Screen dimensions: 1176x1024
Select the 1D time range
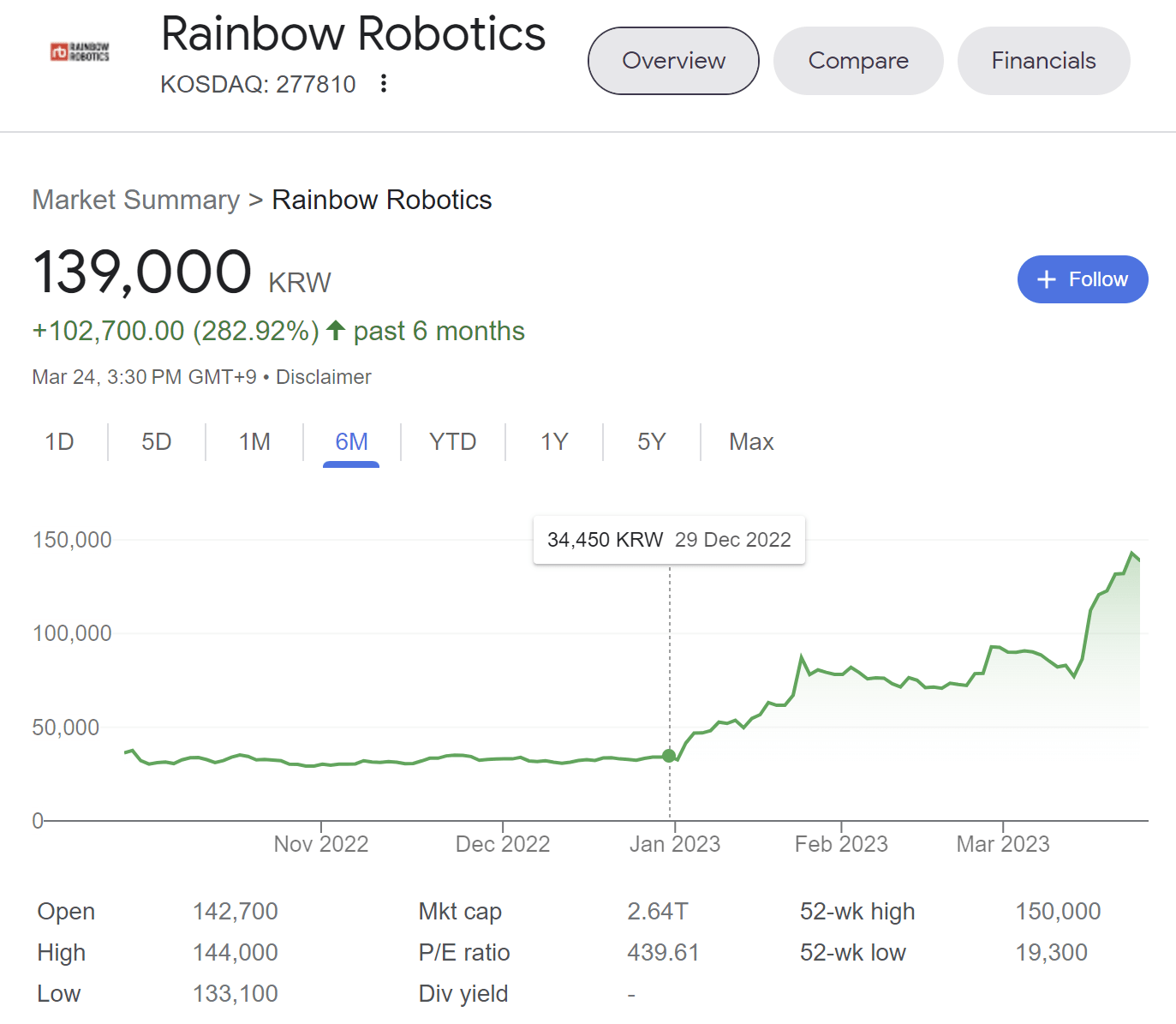click(59, 442)
